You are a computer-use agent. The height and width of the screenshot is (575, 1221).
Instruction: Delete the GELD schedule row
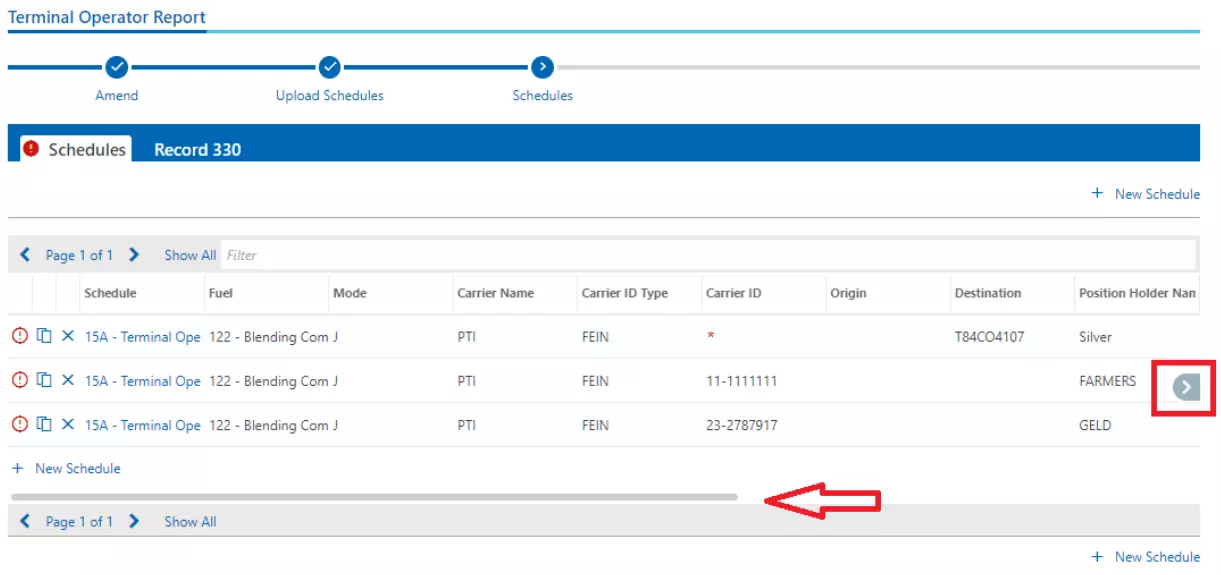click(68, 425)
